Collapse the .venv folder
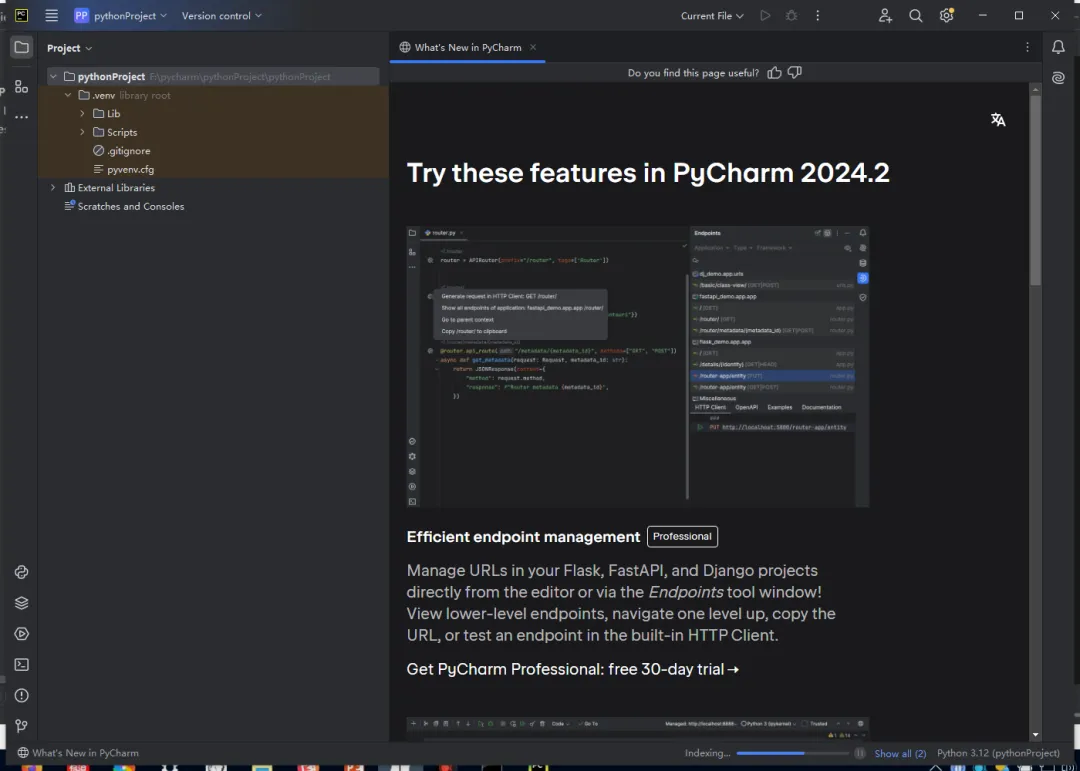 click(x=68, y=95)
